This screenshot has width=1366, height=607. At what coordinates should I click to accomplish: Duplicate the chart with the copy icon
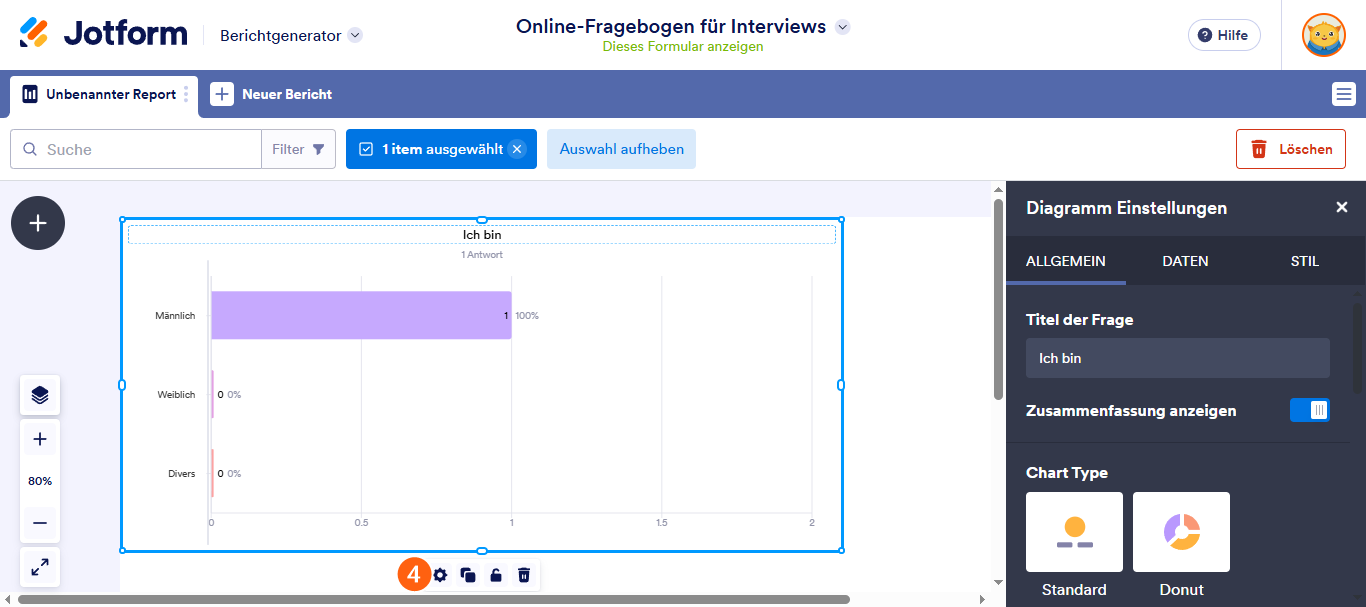click(468, 575)
